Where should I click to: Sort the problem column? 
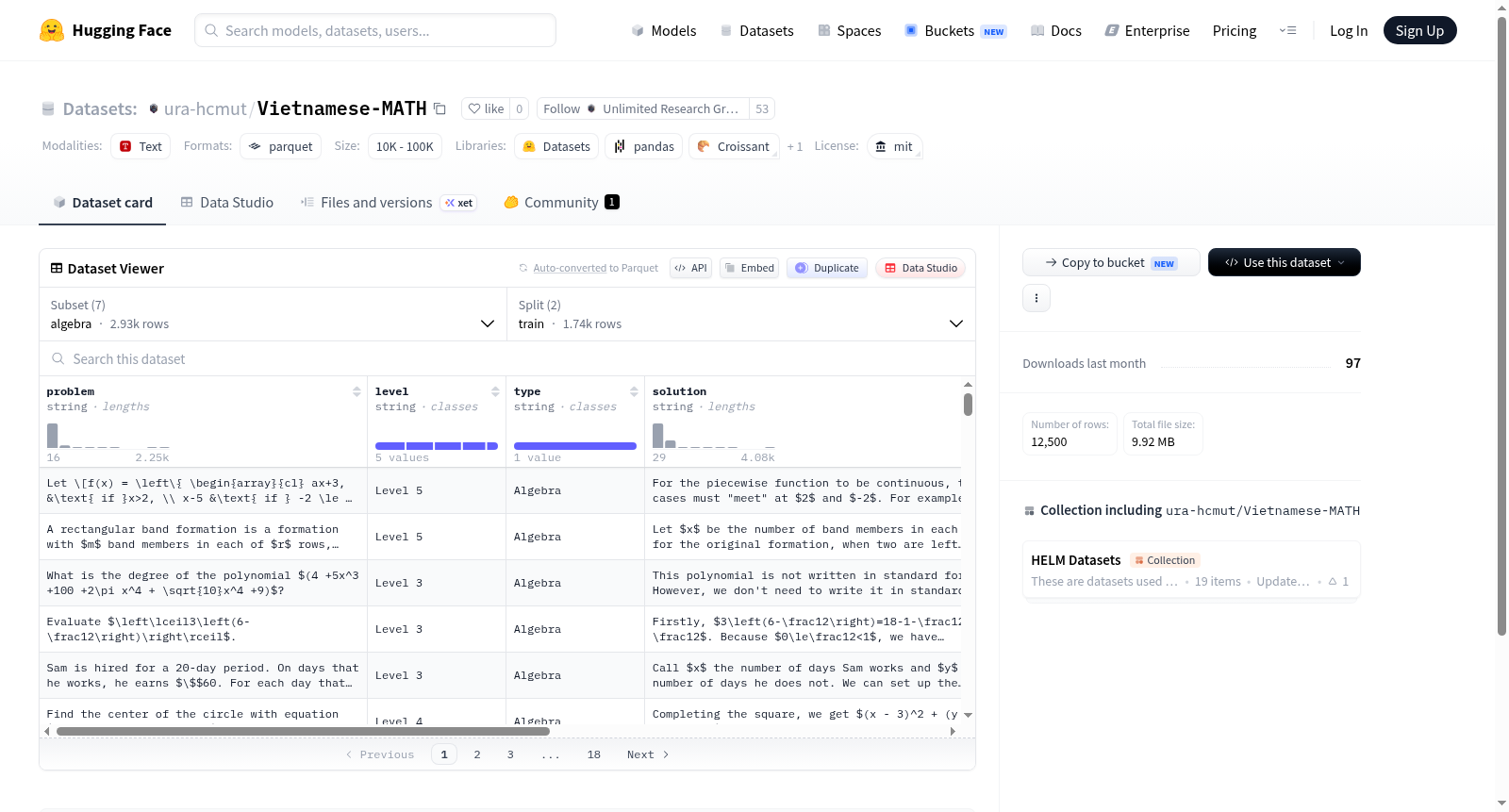[x=357, y=391]
